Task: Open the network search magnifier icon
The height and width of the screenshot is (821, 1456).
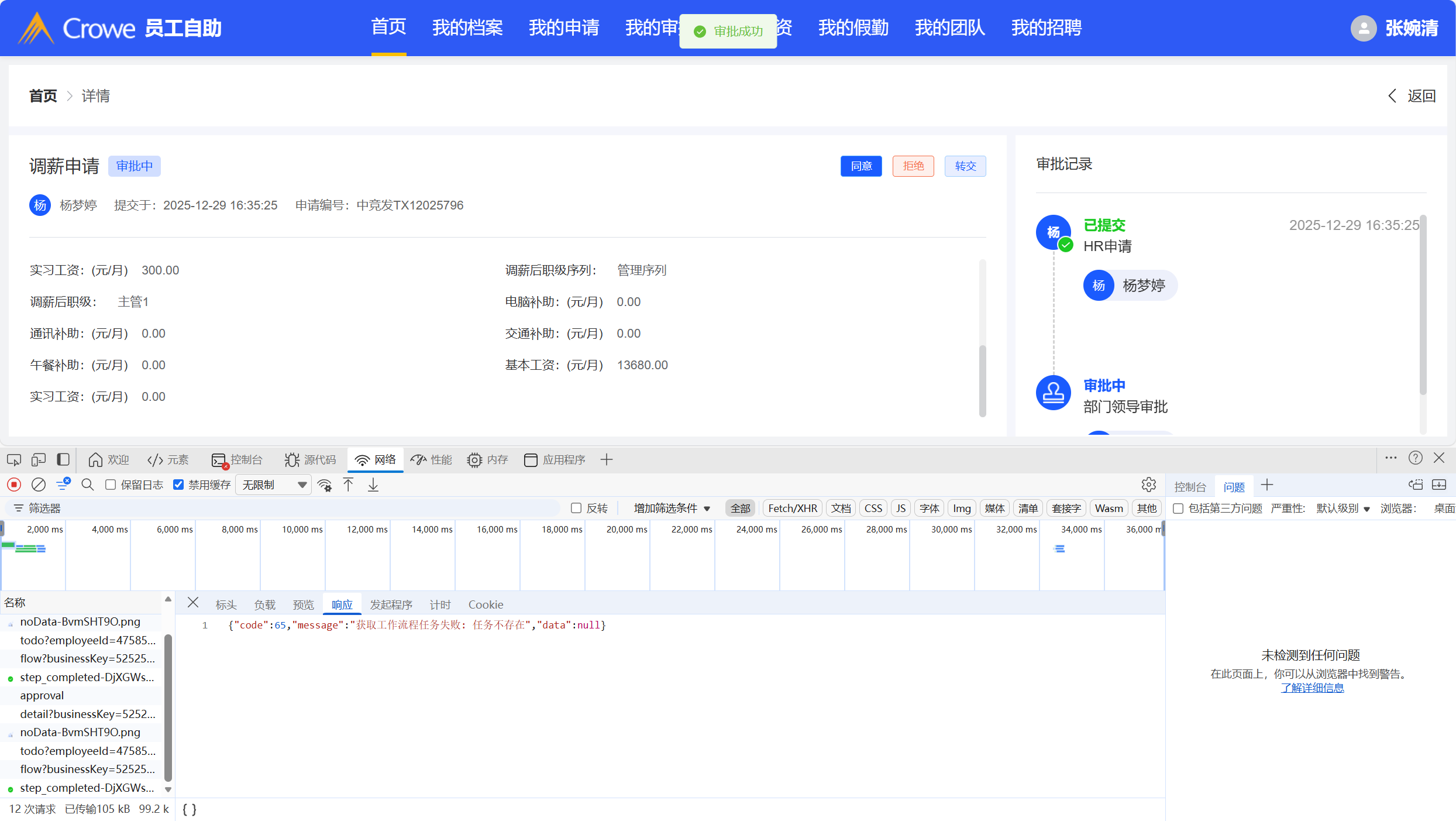Action: (x=88, y=485)
